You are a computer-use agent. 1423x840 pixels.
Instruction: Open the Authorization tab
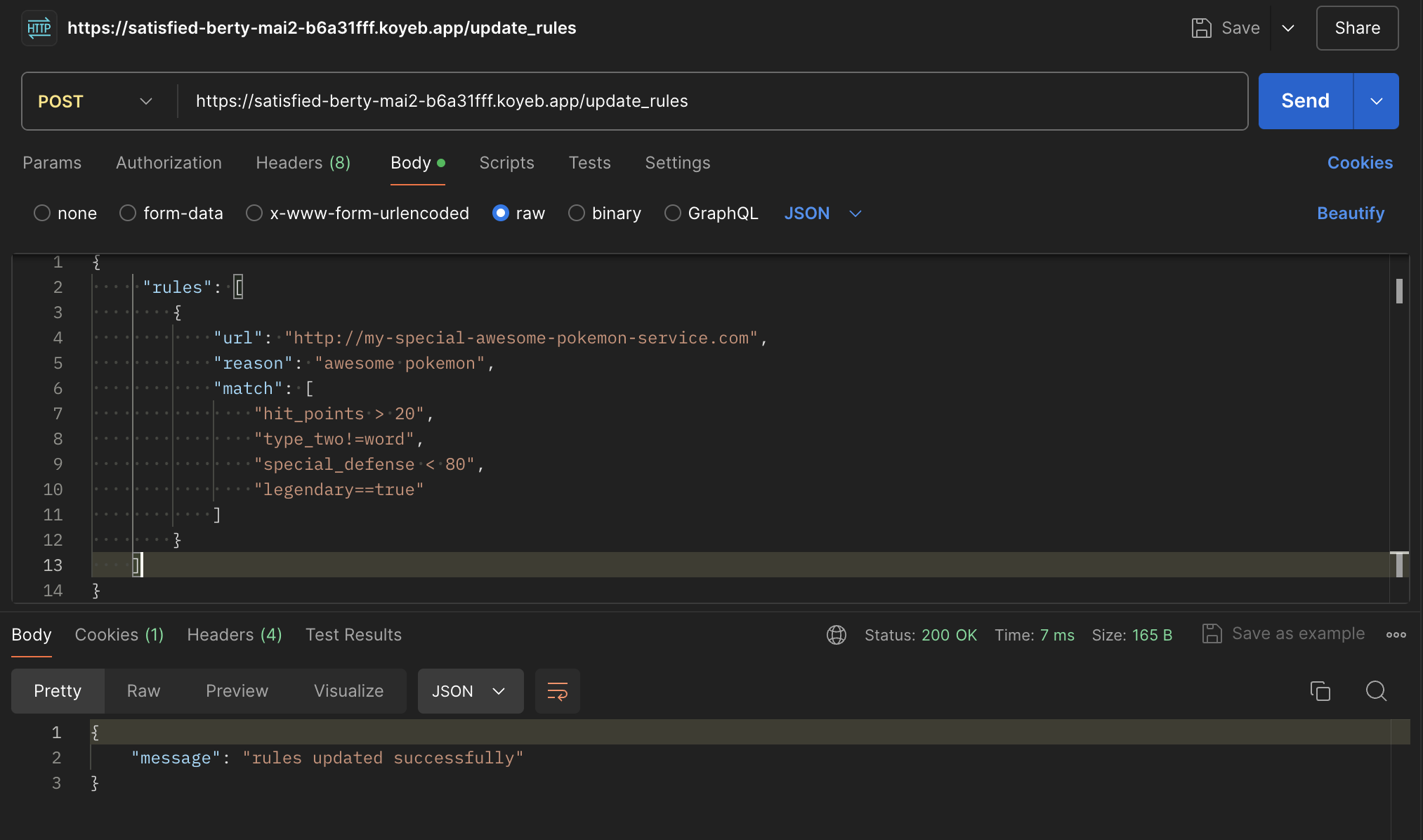point(169,163)
